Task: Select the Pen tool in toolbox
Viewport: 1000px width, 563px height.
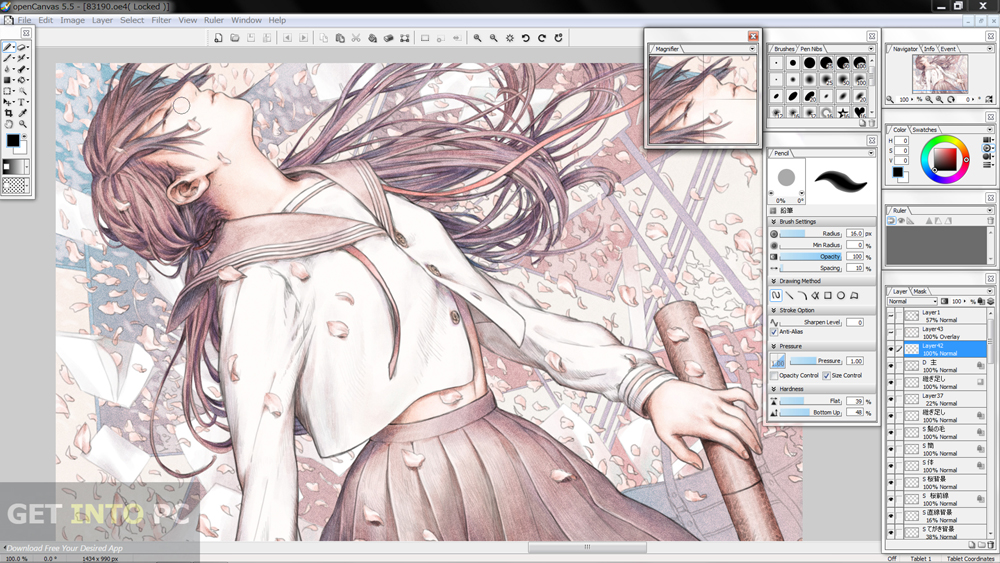Action: (8, 47)
